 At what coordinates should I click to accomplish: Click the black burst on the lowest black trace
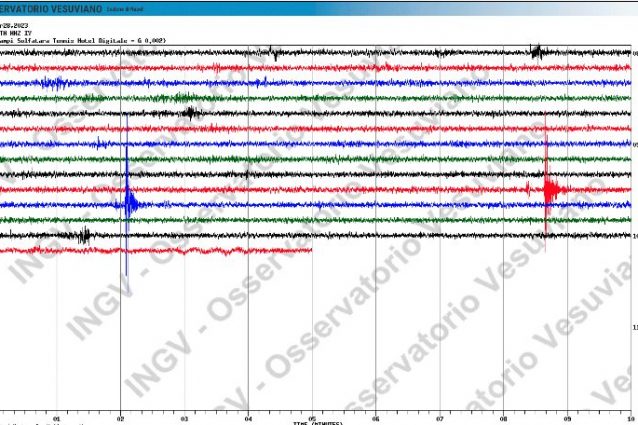point(84,236)
